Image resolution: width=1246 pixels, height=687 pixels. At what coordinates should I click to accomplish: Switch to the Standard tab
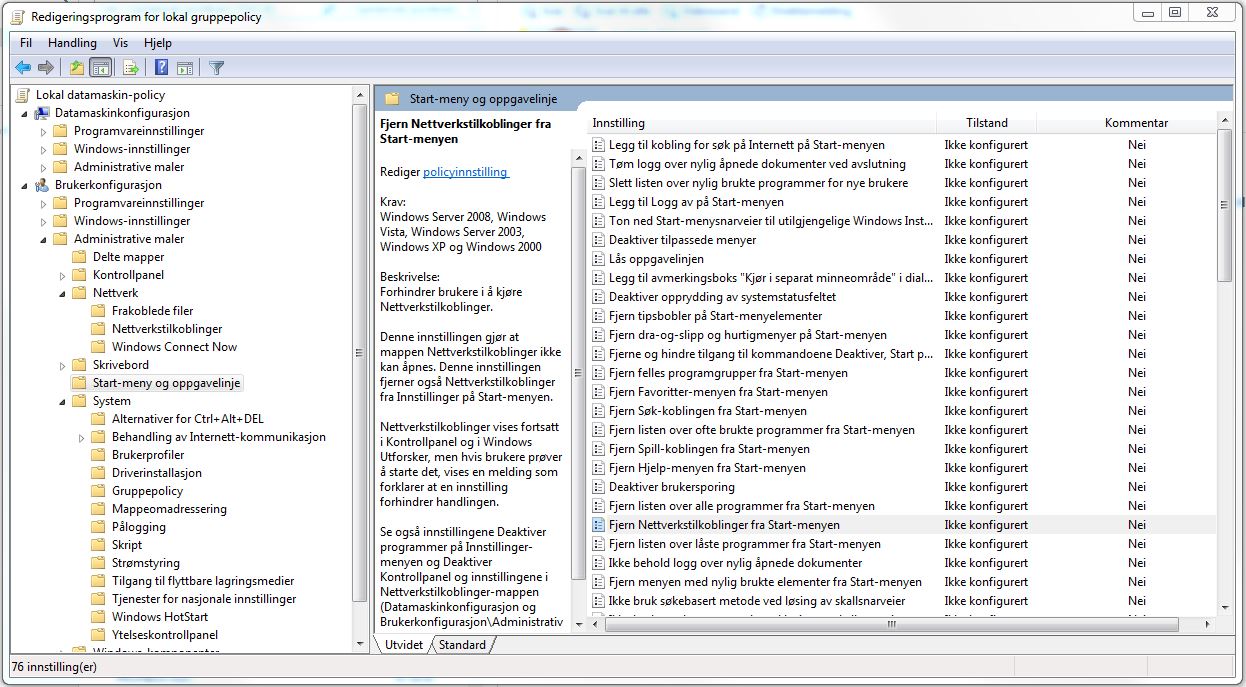pyautogui.click(x=462, y=645)
